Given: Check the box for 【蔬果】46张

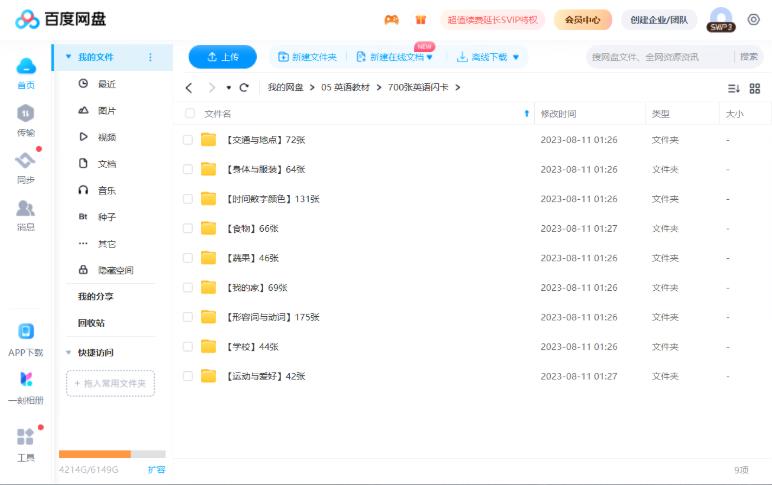Looking at the screenshot, I should [x=188, y=258].
